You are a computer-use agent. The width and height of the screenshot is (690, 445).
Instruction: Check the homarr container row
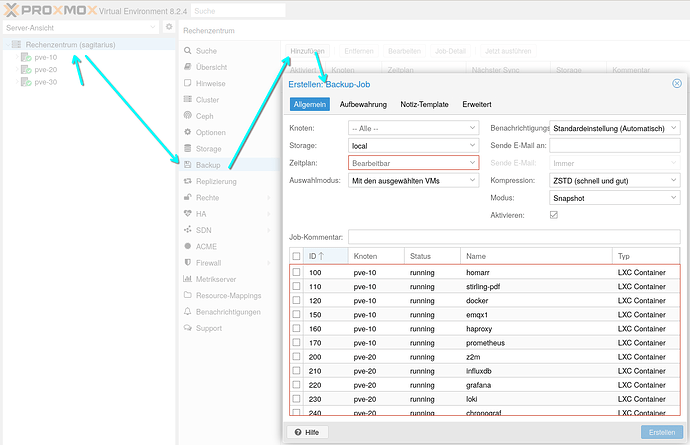pyautogui.click(x=296, y=272)
